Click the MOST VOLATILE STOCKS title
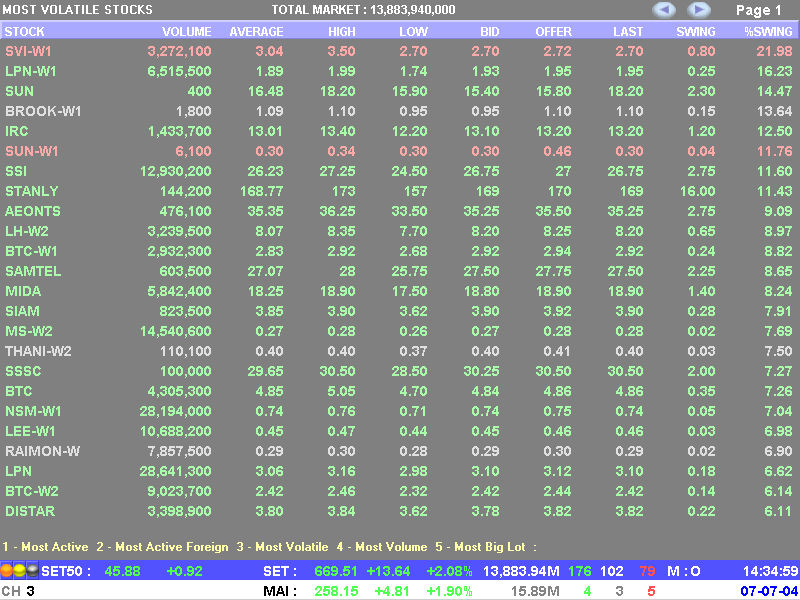The width and height of the screenshot is (800, 600). (x=78, y=10)
